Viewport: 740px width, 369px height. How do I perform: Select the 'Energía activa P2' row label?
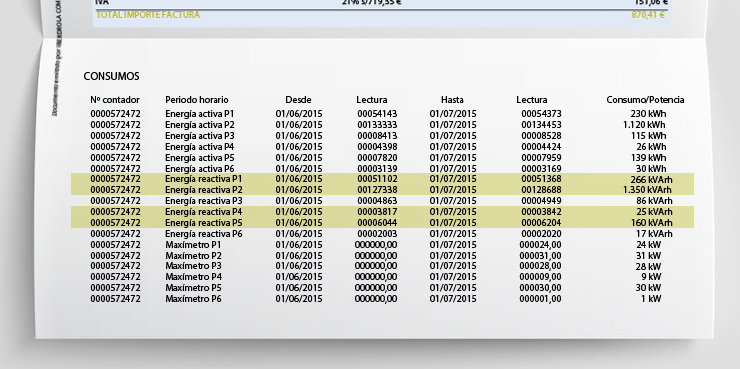point(200,125)
